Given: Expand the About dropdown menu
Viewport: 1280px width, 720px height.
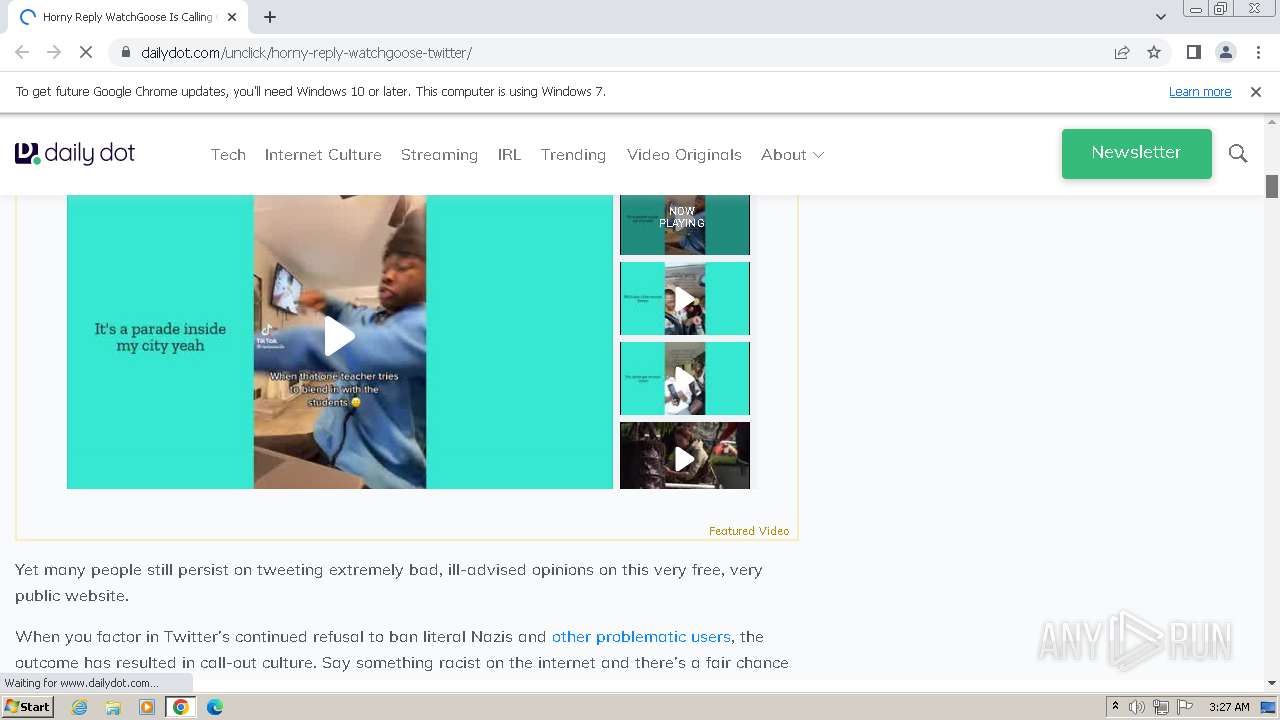Looking at the screenshot, I should point(792,155).
